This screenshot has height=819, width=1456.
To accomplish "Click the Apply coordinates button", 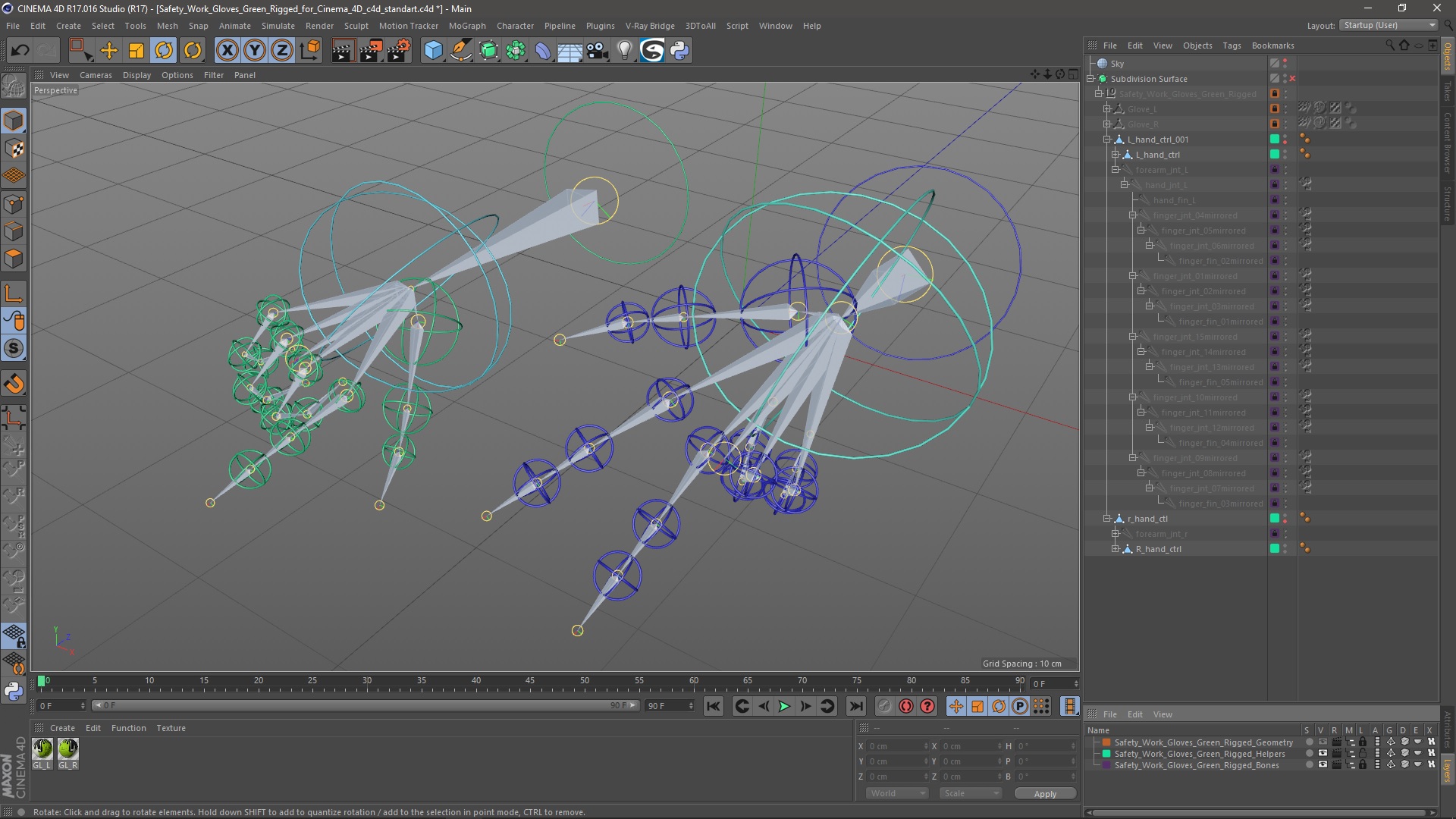I will [1045, 793].
